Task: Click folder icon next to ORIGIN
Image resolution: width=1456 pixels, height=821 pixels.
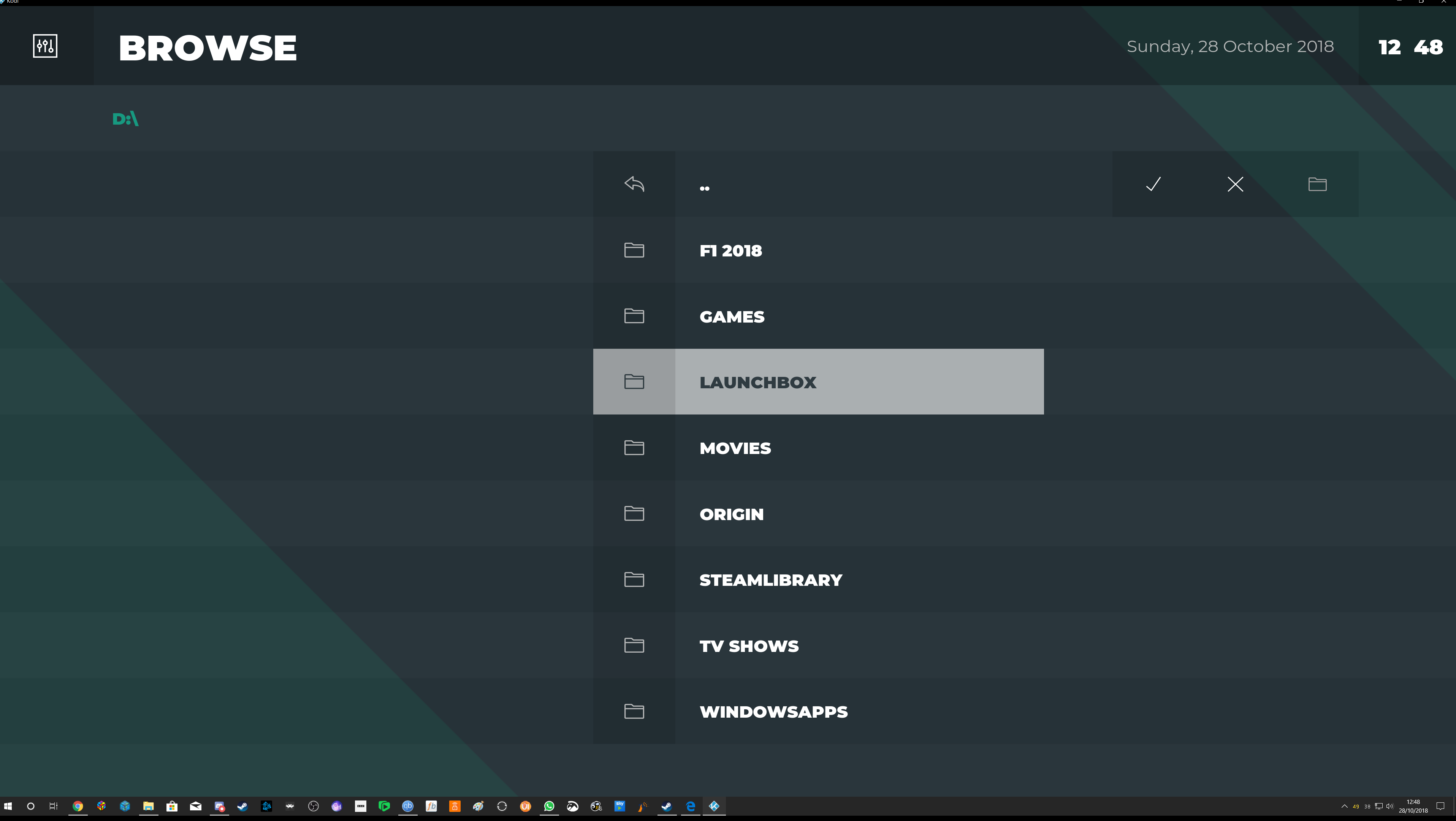Action: (x=634, y=514)
